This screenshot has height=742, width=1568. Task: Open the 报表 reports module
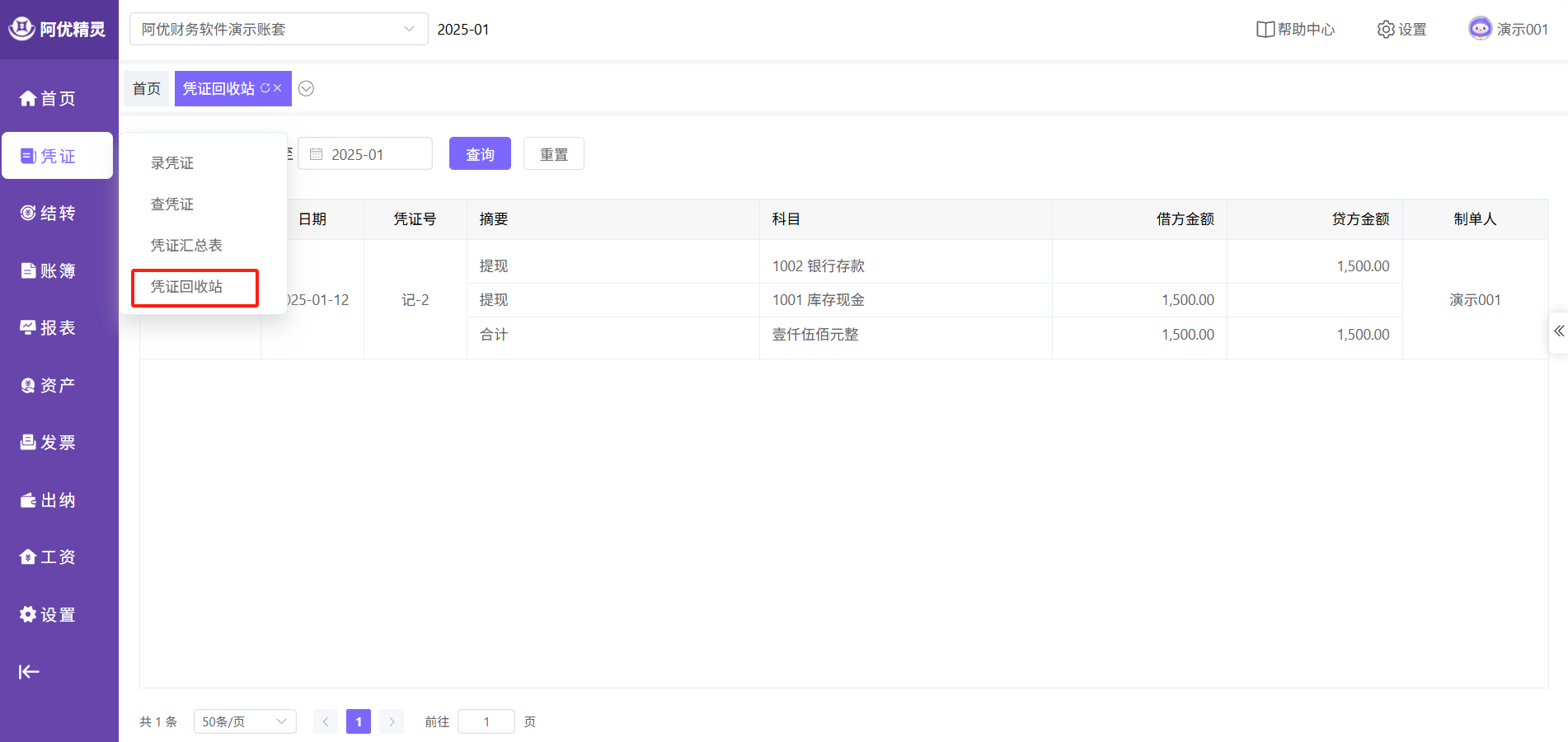point(48,328)
